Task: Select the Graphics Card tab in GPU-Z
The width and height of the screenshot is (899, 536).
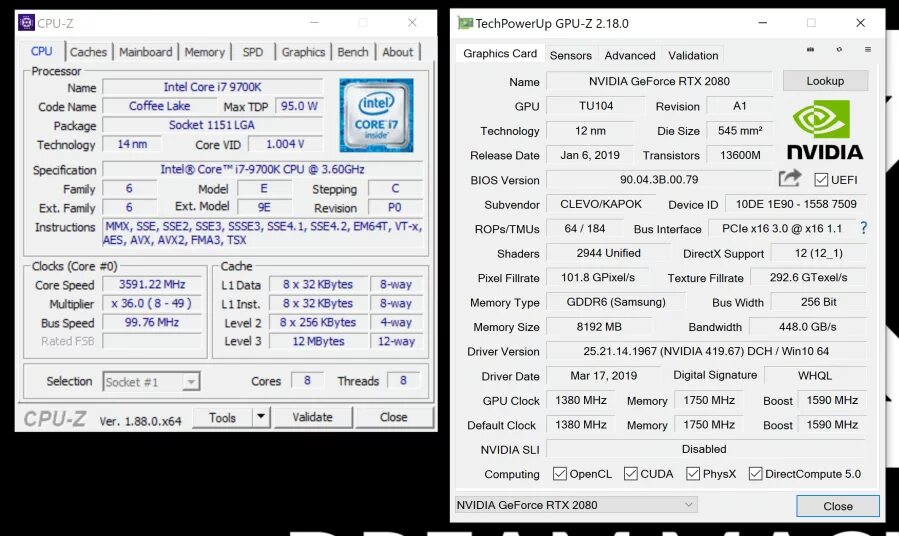Action: 500,53
